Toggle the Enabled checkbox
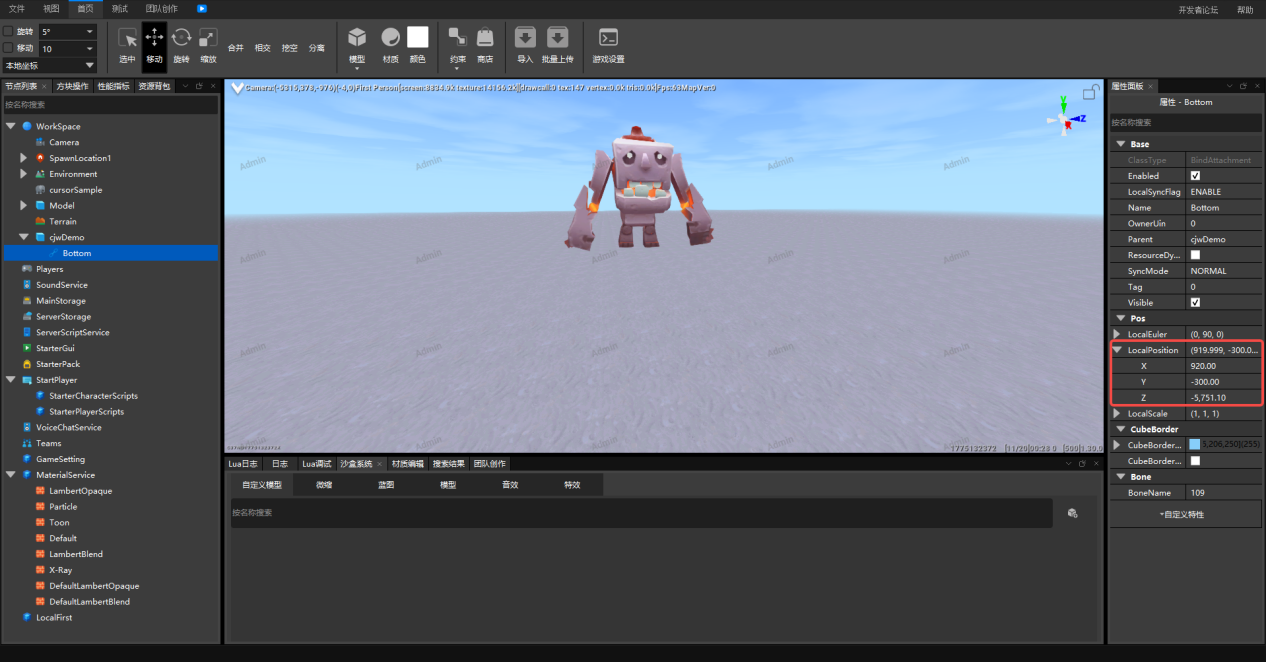This screenshot has height=662, width=1266. pyautogui.click(x=1195, y=176)
